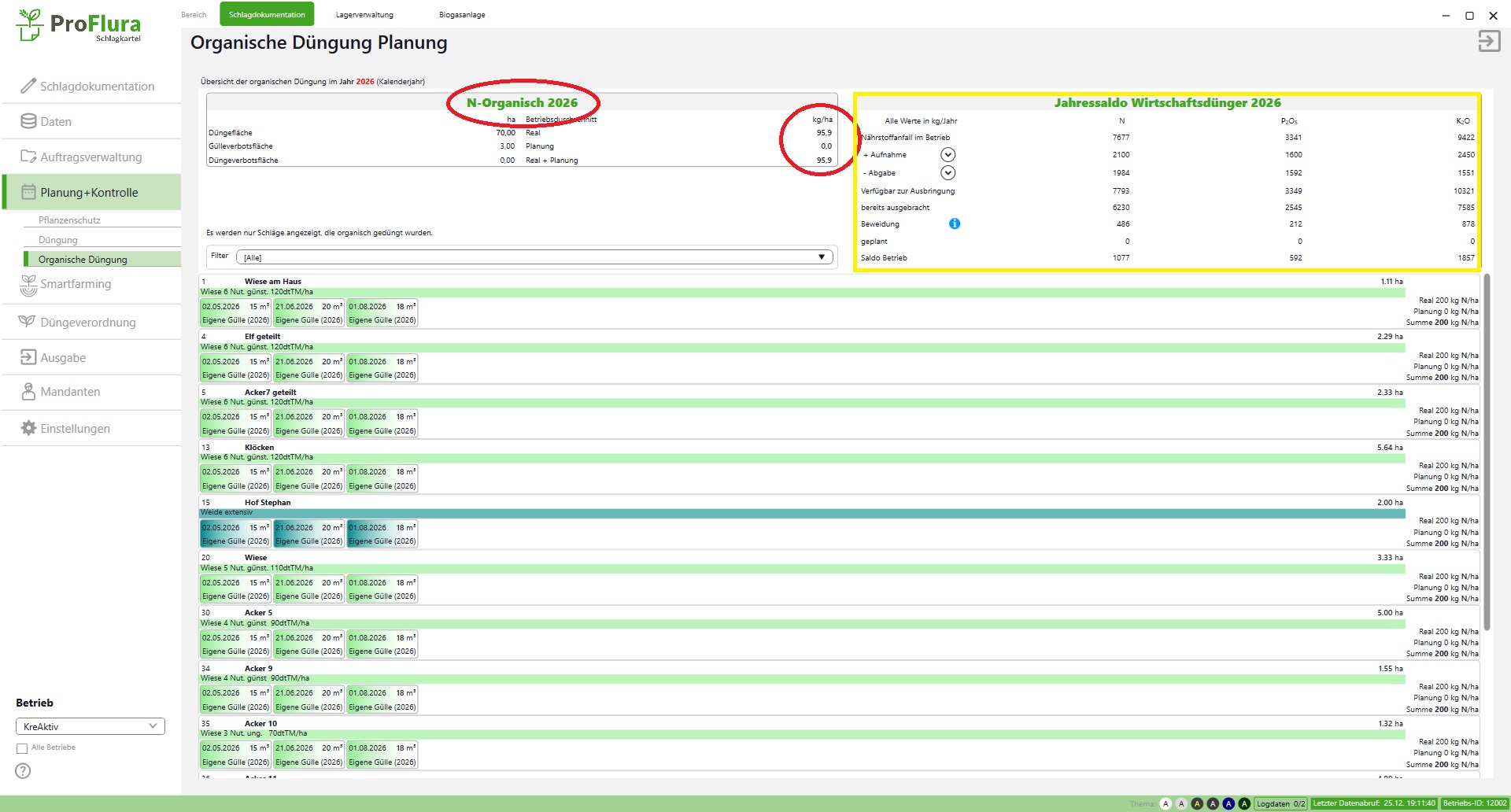1511x812 pixels.
Task: Click the Düngeverordnung leaf icon
Action: click(28, 322)
